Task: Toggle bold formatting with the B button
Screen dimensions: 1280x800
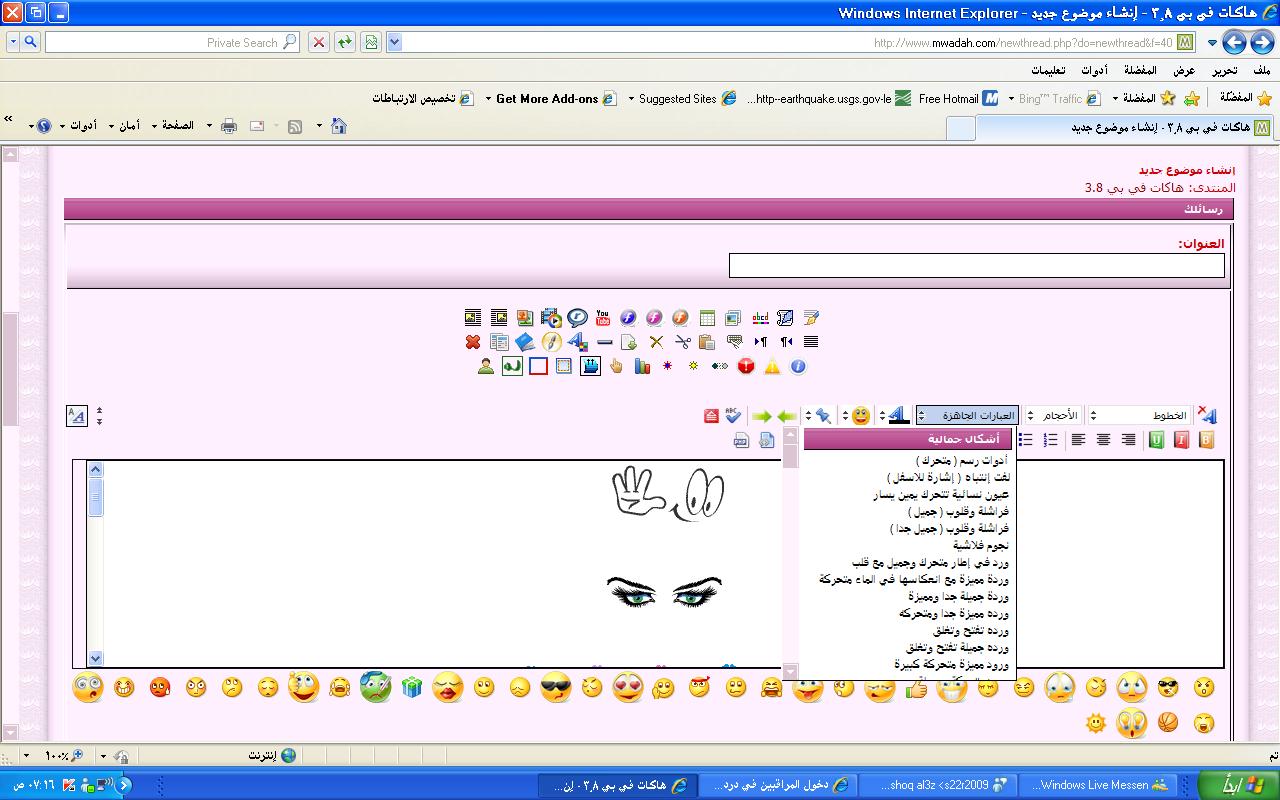Action: 1207,440
